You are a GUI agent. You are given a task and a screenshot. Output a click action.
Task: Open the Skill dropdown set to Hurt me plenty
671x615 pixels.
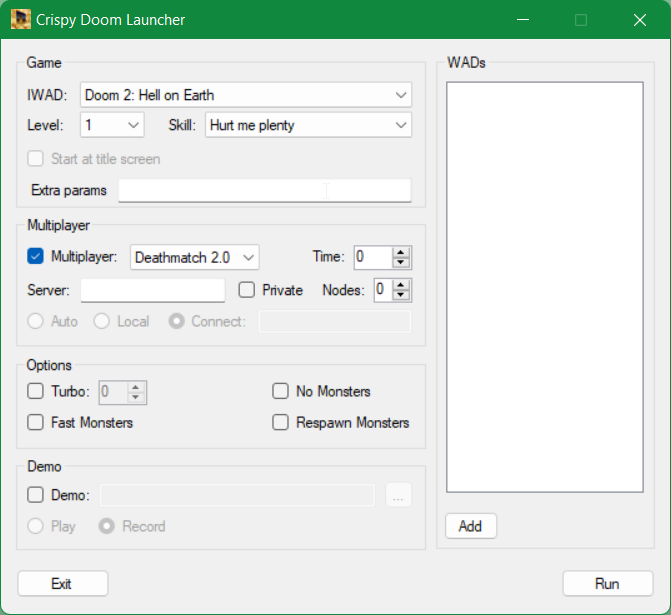coord(308,125)
